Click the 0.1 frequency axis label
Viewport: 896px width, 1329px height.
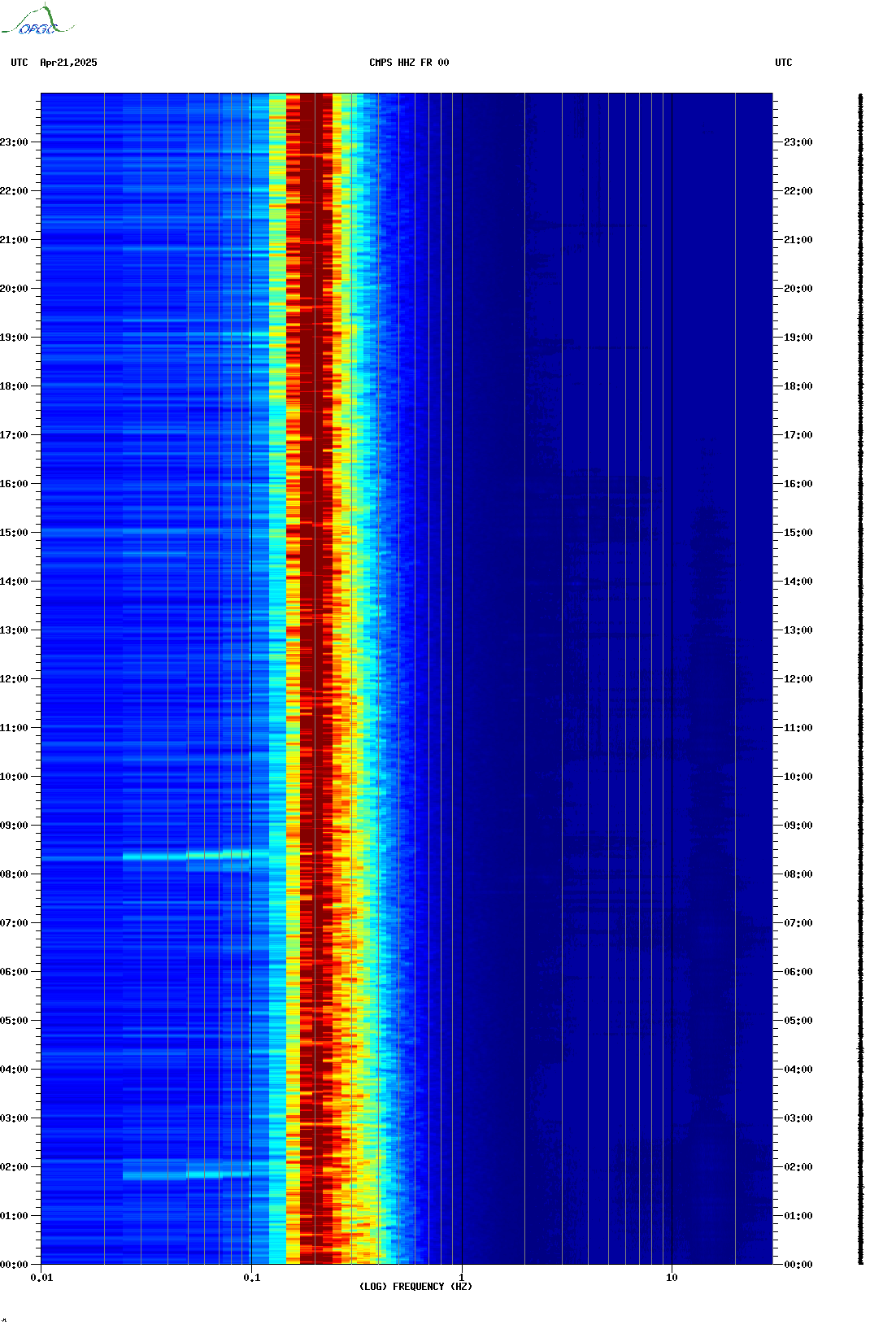(x=252, y=1278)
